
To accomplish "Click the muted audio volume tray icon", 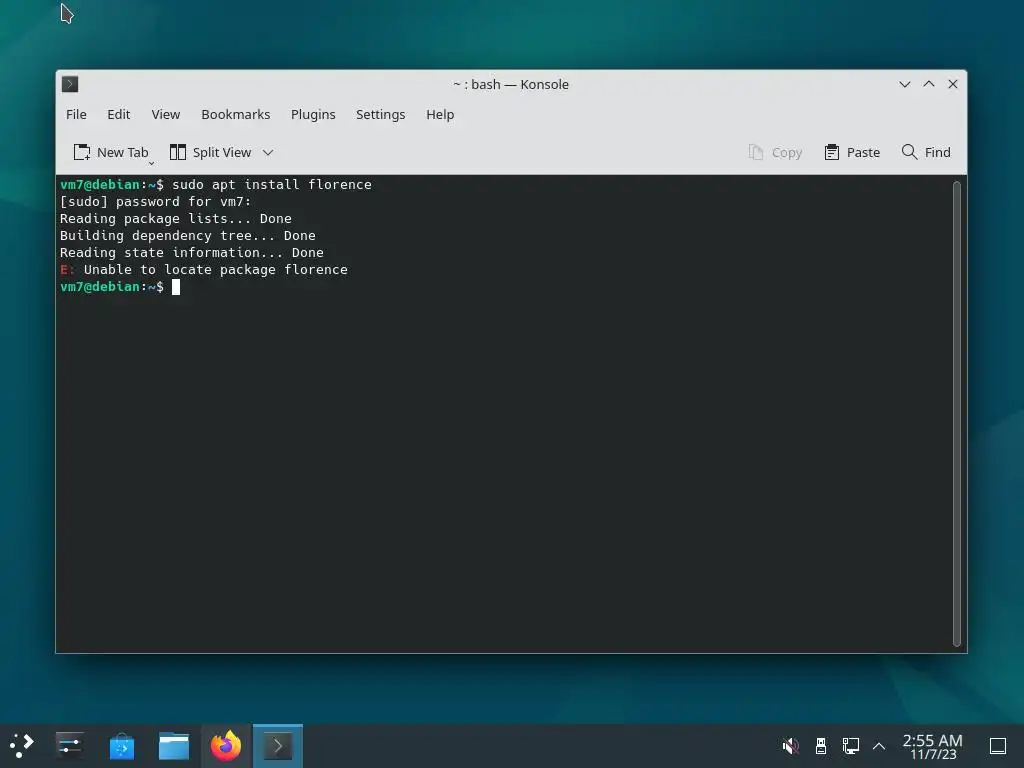I will point(790,746).
